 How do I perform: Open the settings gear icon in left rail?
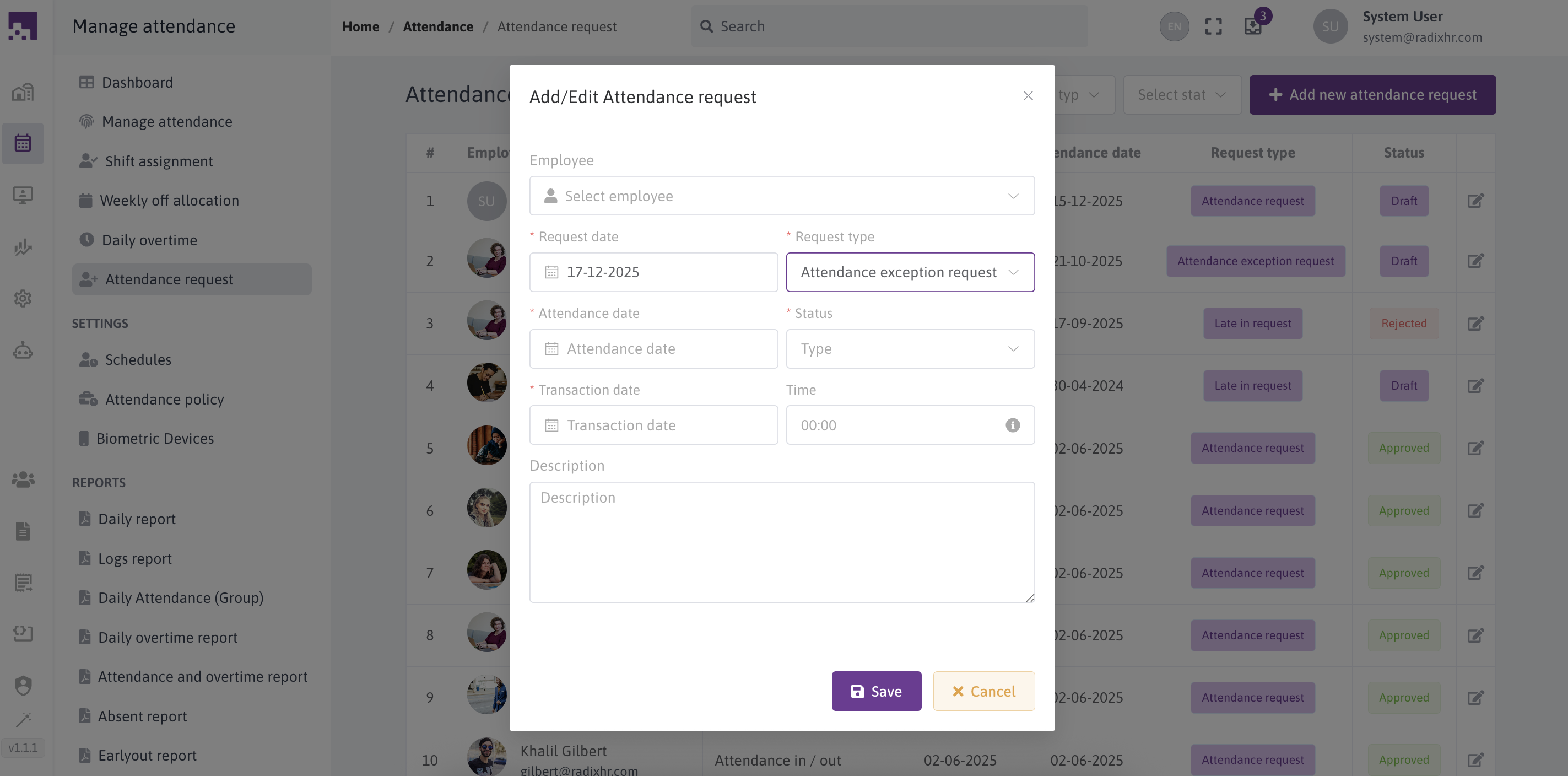pos(23,299)
